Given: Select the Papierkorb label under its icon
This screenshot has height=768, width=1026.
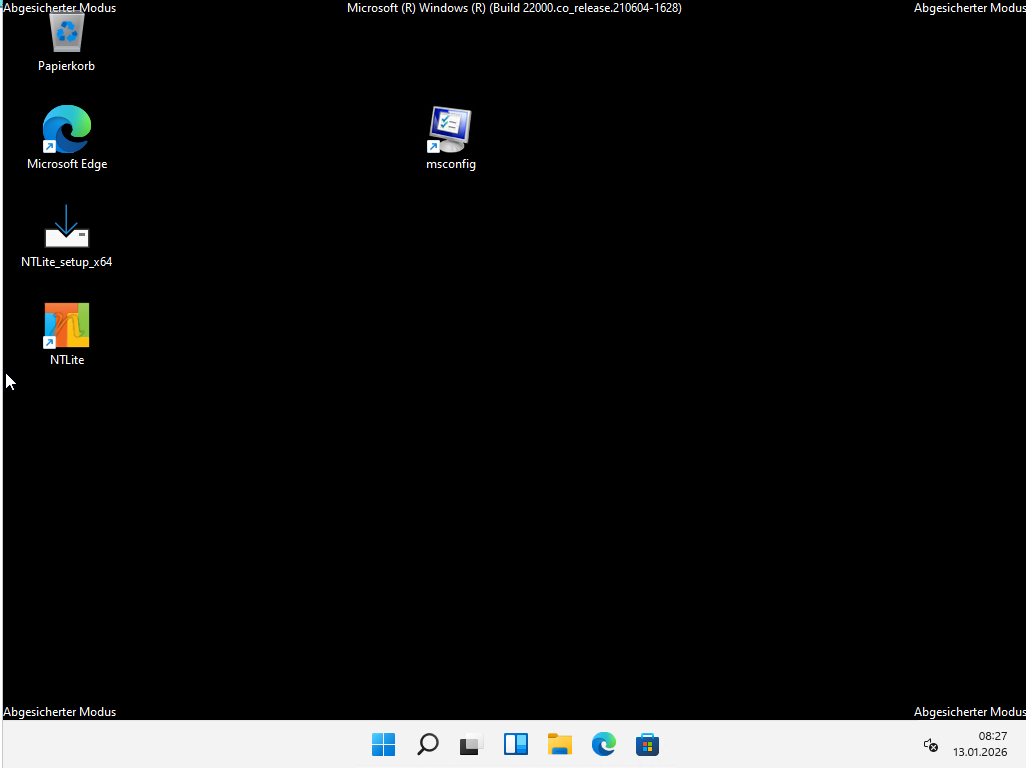Looking at the screenshot, I should pyautogui.click(x=66, y=66).
